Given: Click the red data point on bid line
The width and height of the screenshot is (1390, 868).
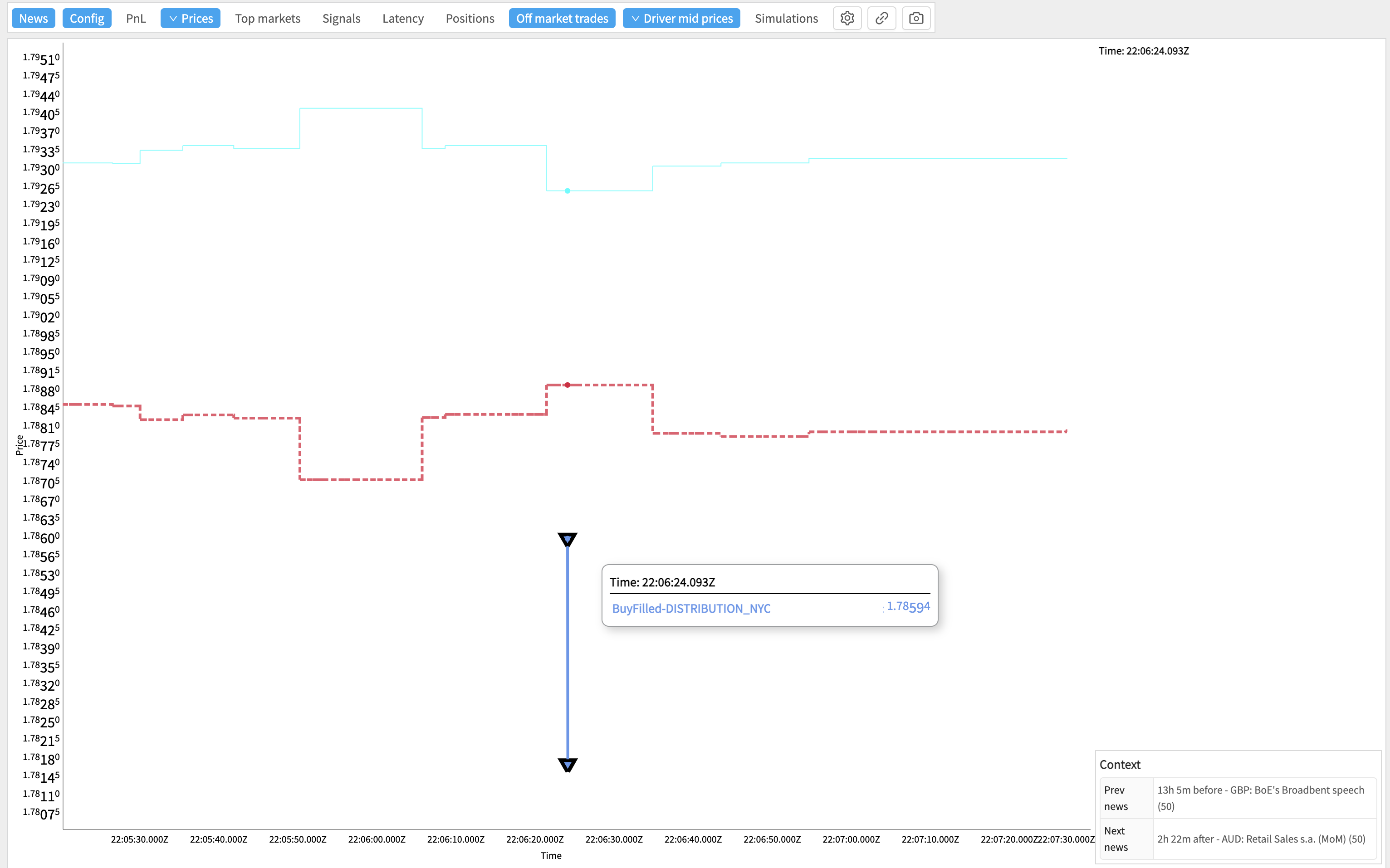Looking at the screenshot, I should pos(567,385).
